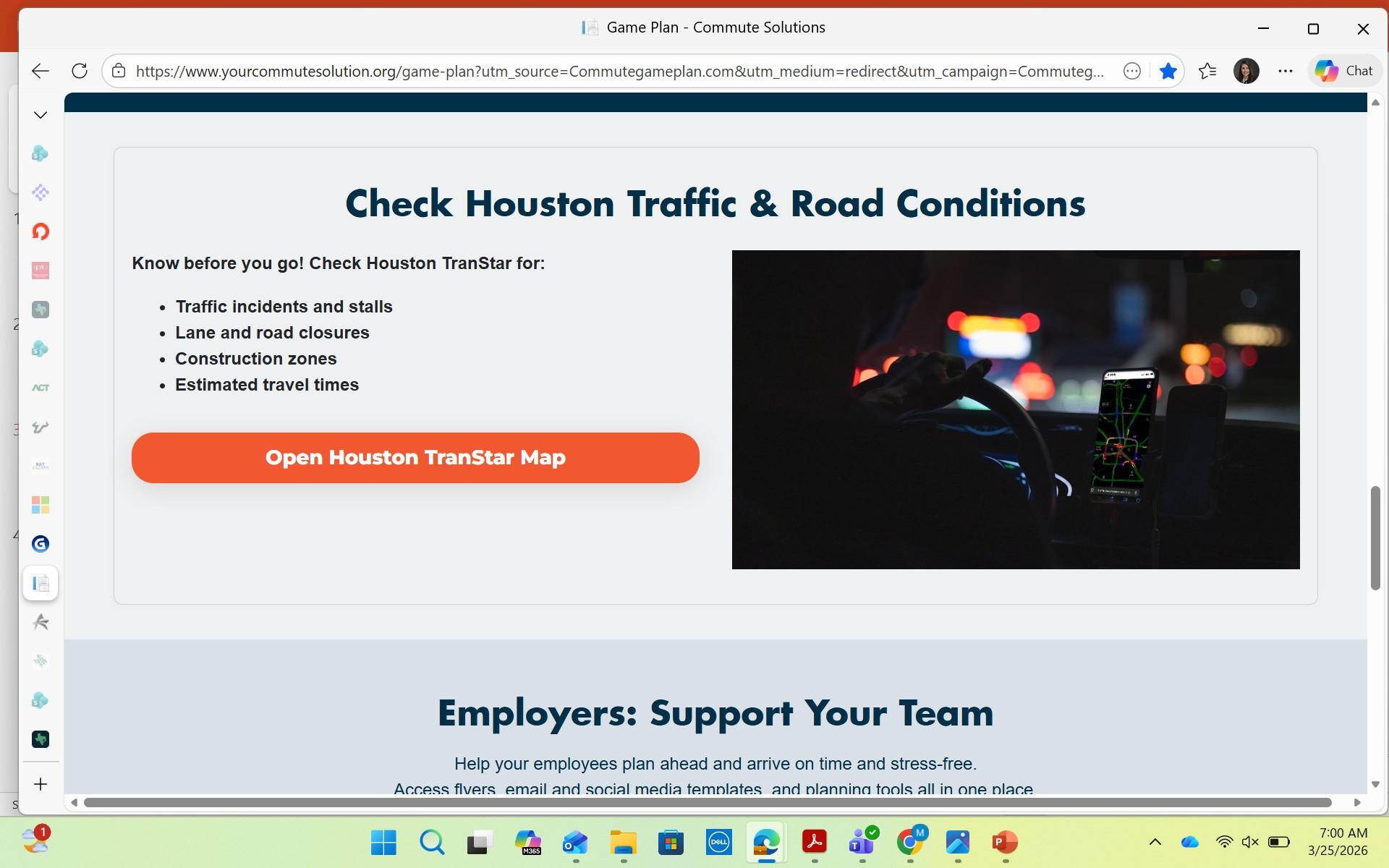View site information lock icon
The height and width of the screenshot is (868, 1389).
tap(119, 71)
